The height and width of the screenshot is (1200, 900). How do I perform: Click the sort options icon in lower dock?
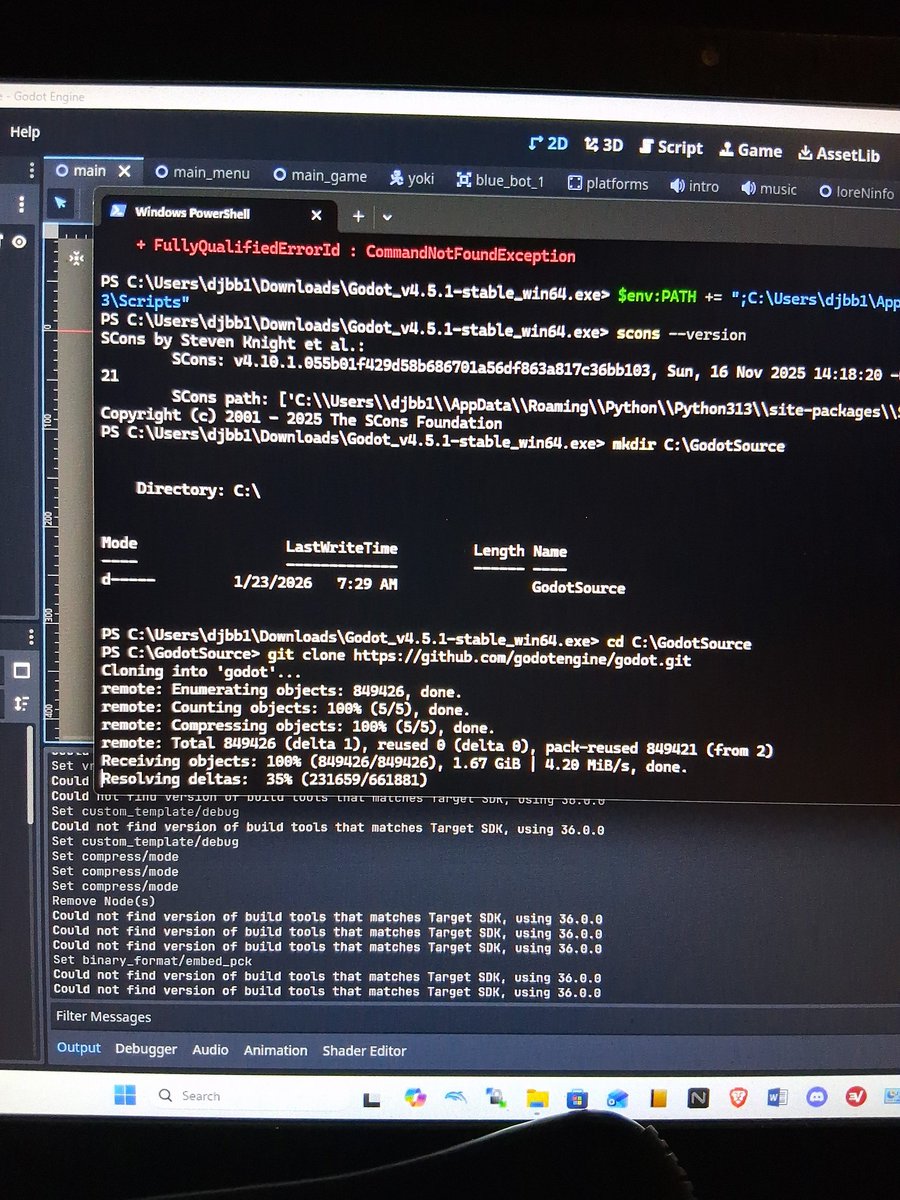(21, 704)
